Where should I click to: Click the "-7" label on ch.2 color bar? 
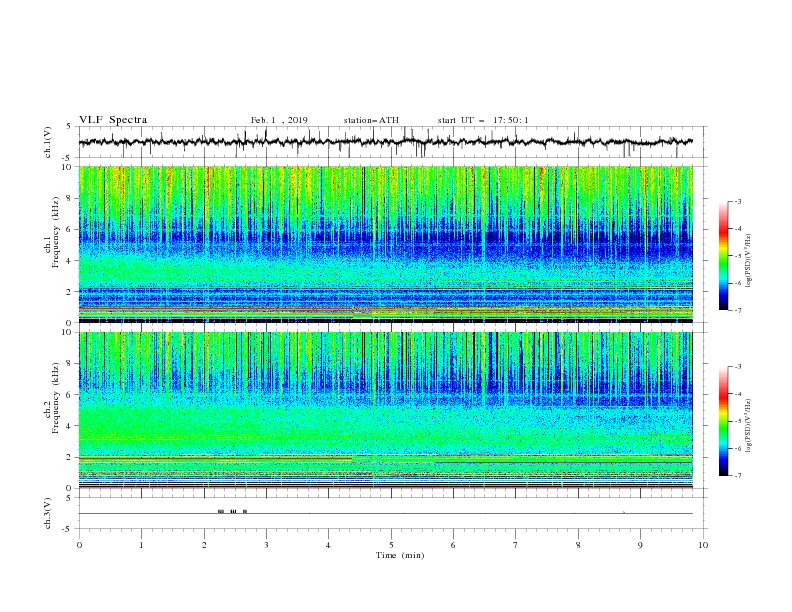click(x=737, y=475)
